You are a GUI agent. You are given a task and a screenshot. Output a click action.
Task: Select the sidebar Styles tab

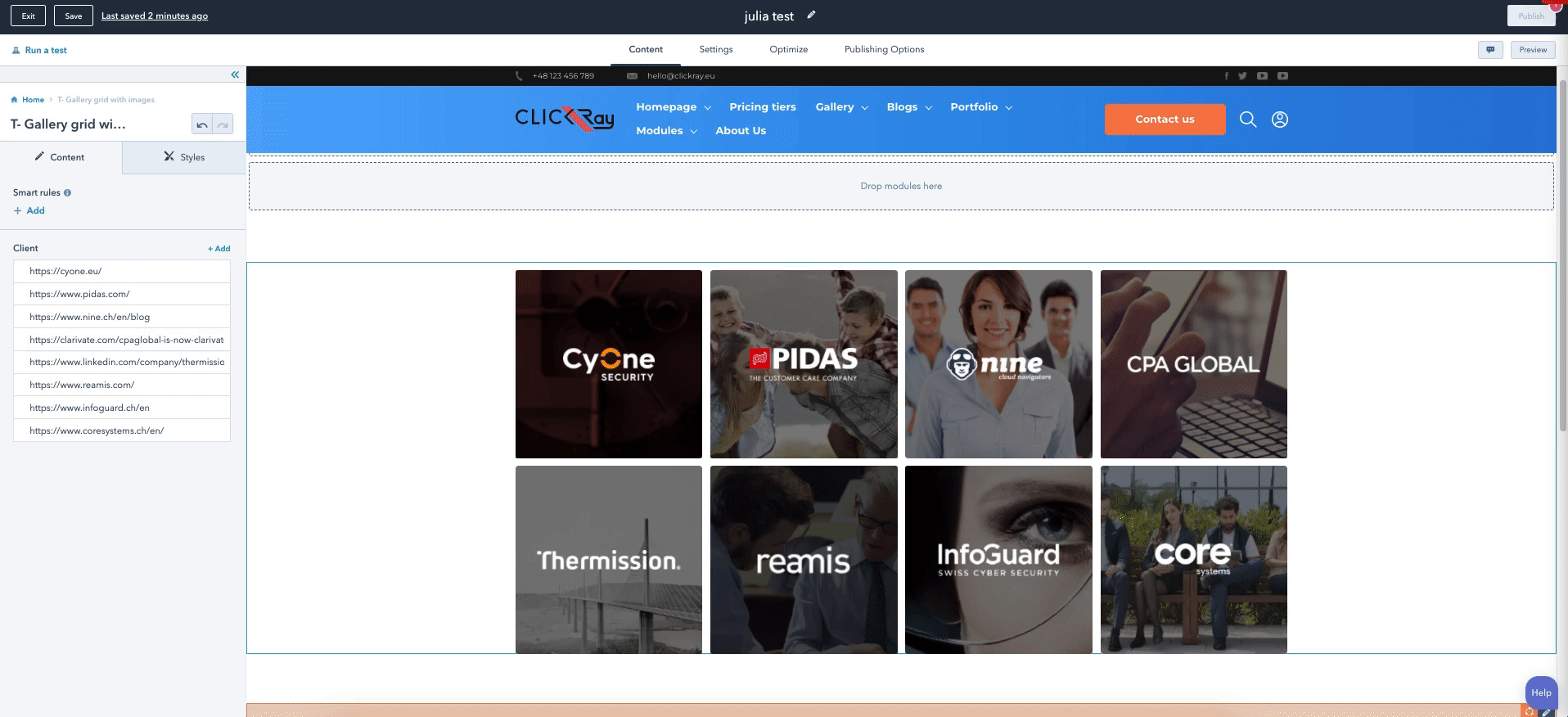click(184, 157)
